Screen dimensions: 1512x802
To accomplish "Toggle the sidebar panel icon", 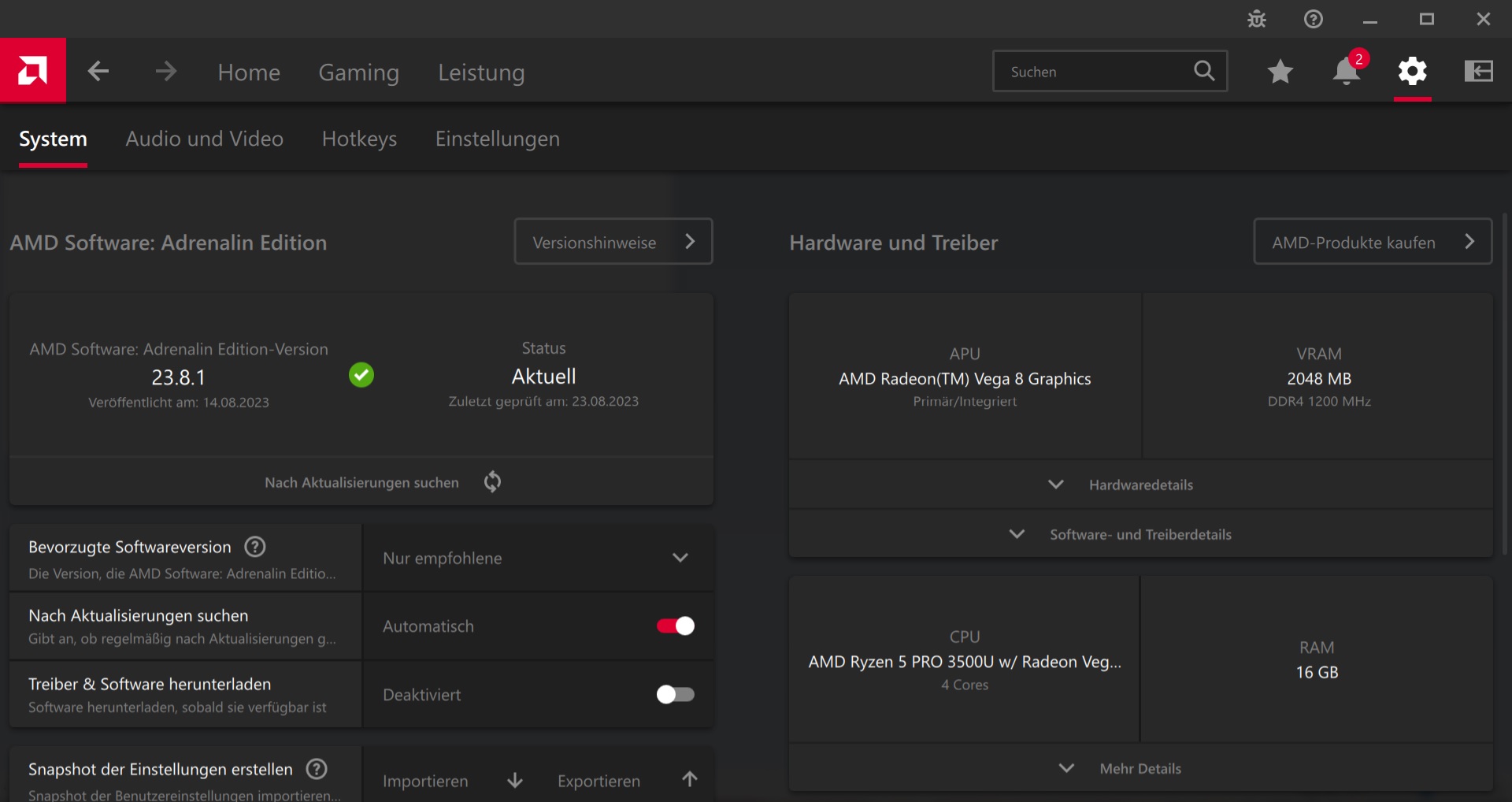I will 1479,72.
